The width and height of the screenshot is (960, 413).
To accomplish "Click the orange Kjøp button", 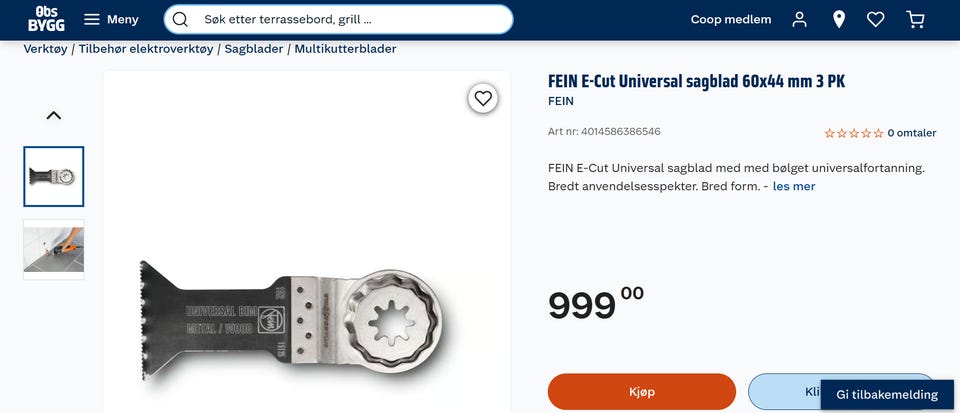I will [x=642, y=392].
